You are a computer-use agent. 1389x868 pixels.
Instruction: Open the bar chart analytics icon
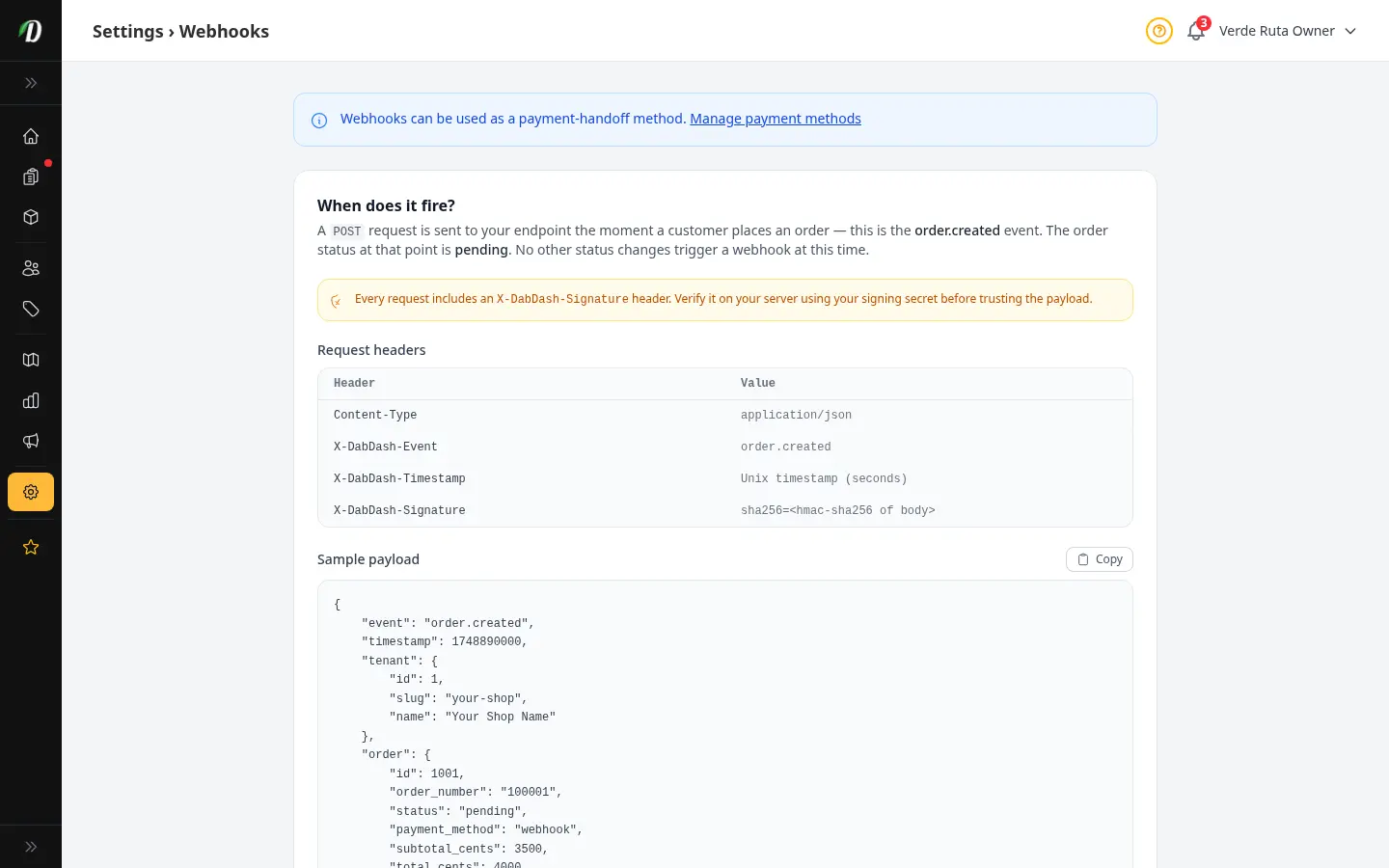pos(31,400)
